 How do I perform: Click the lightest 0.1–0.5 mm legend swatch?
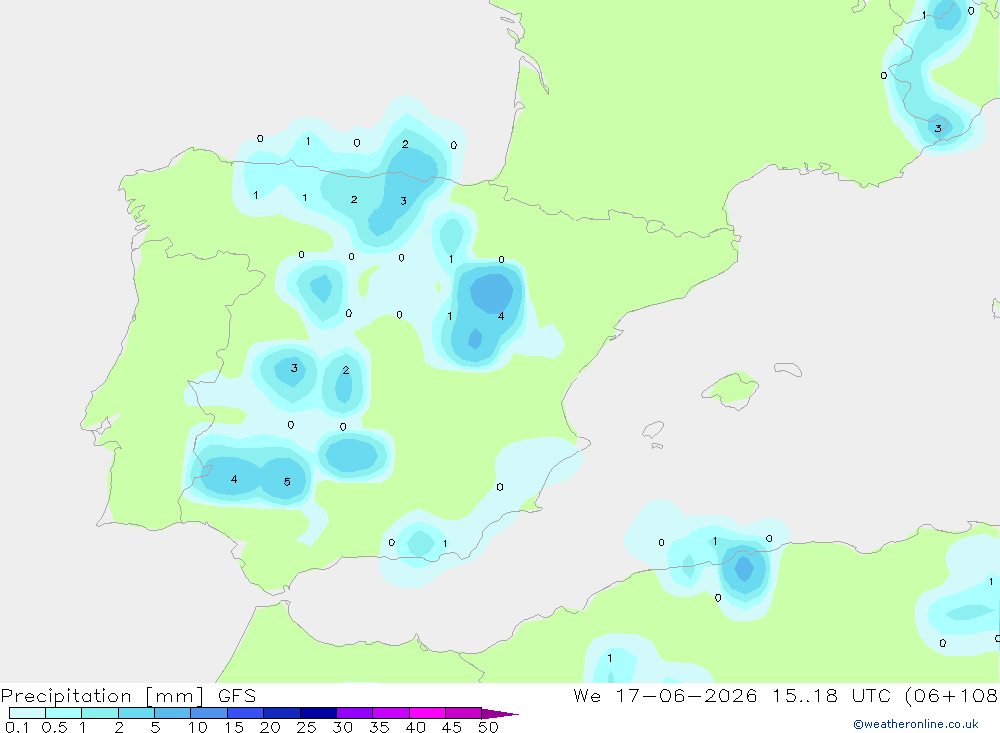click(x=27, y=713)
